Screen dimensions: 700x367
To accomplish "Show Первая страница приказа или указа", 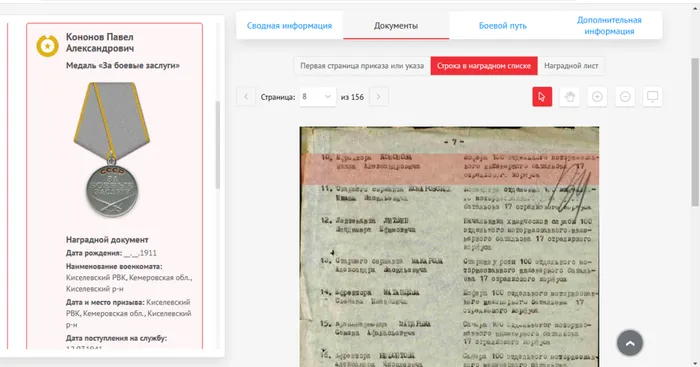I will [362, 66].
